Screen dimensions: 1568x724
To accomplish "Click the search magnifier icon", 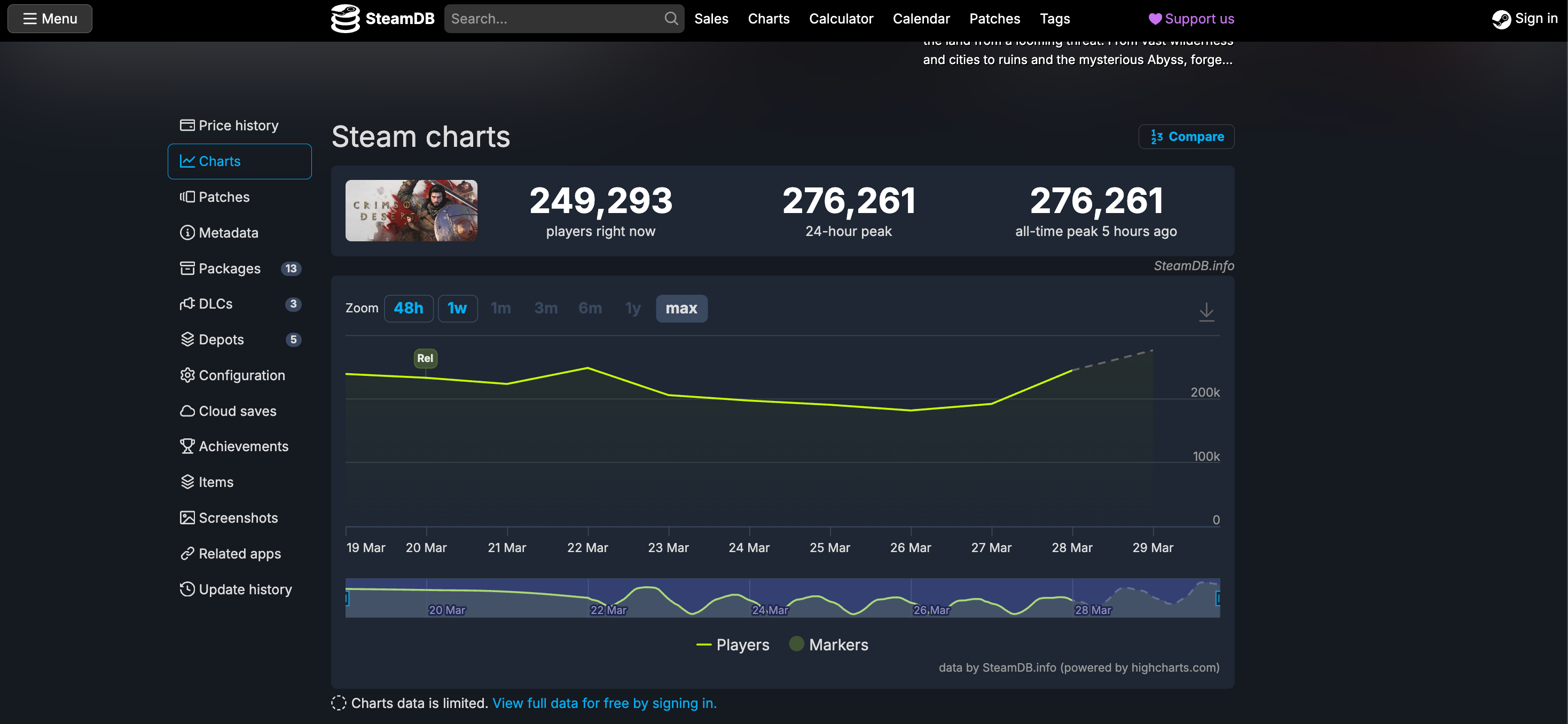I will (x=671, y=18).
